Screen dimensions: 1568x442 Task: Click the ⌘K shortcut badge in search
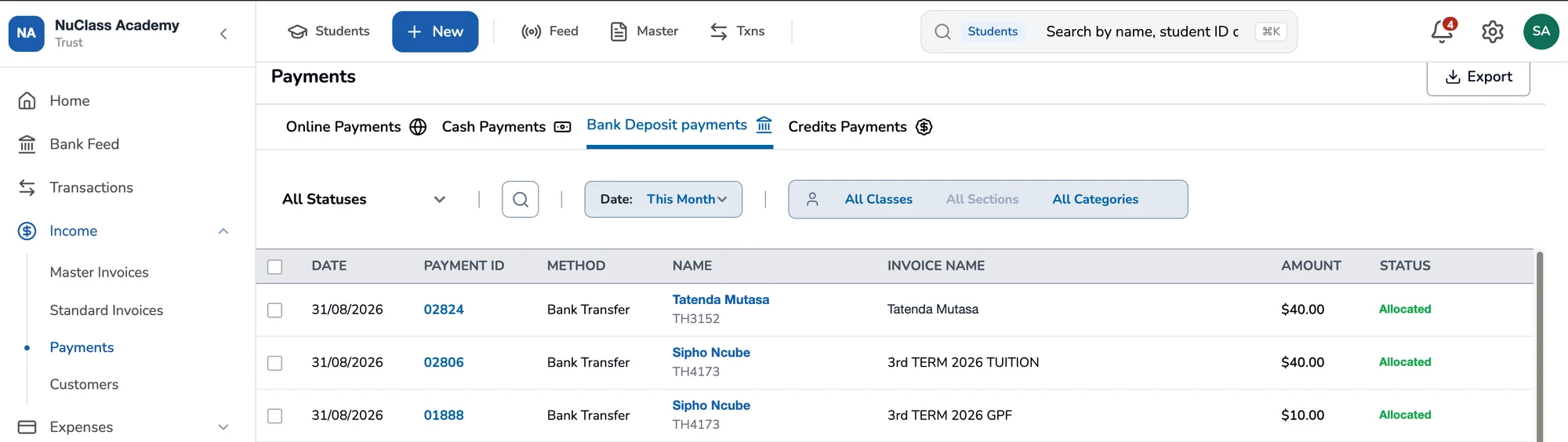pyautogui.click(x=1271, y=31)
